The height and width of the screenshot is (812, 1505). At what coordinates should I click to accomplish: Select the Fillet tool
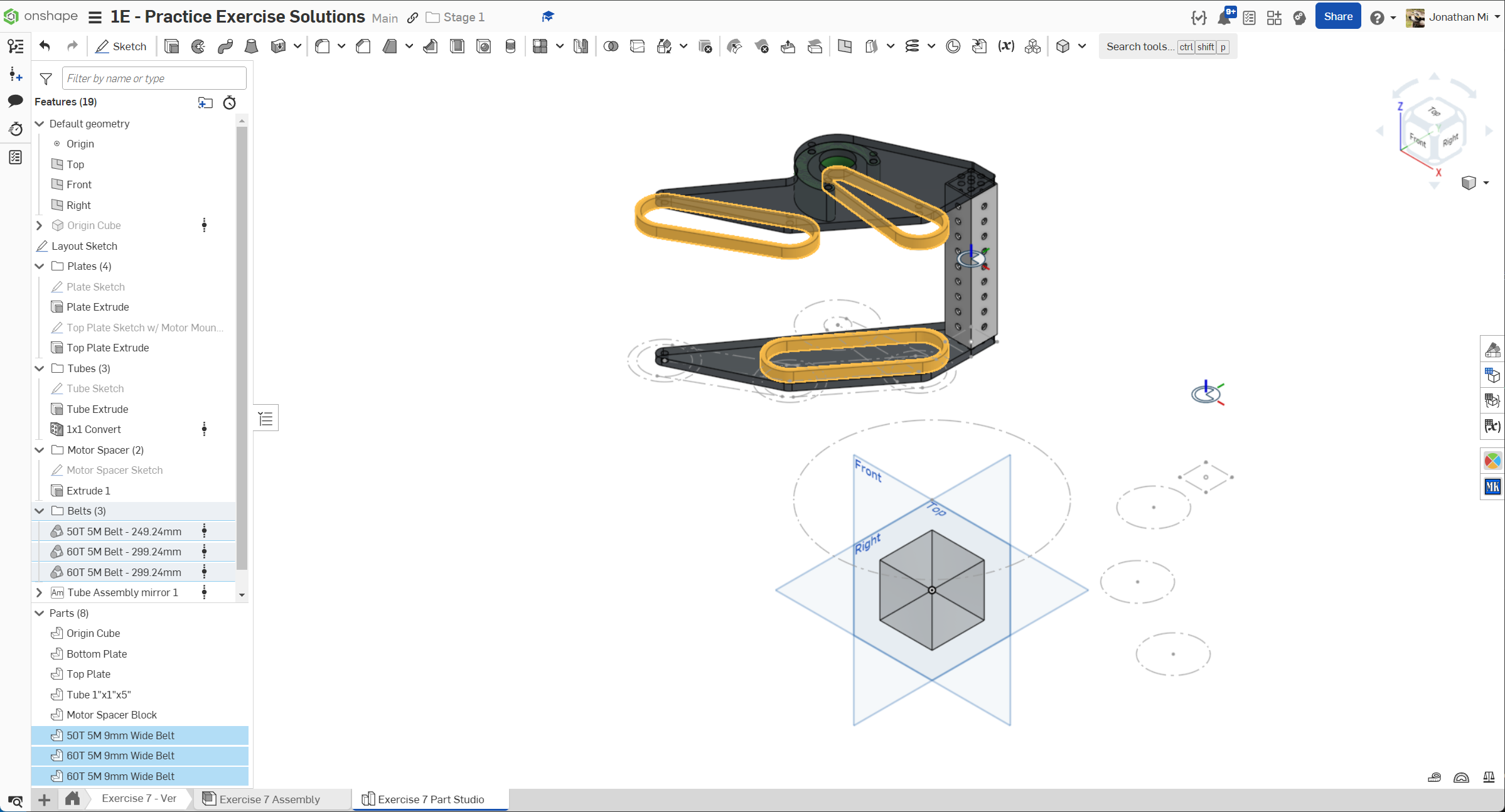point(323,46)
